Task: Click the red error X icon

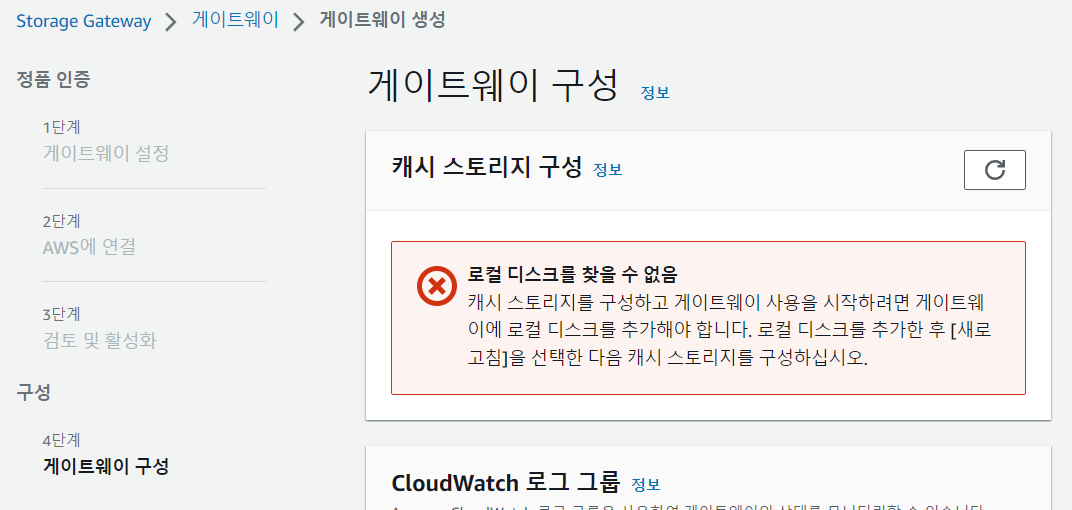Action: click(x=437, y=285)
